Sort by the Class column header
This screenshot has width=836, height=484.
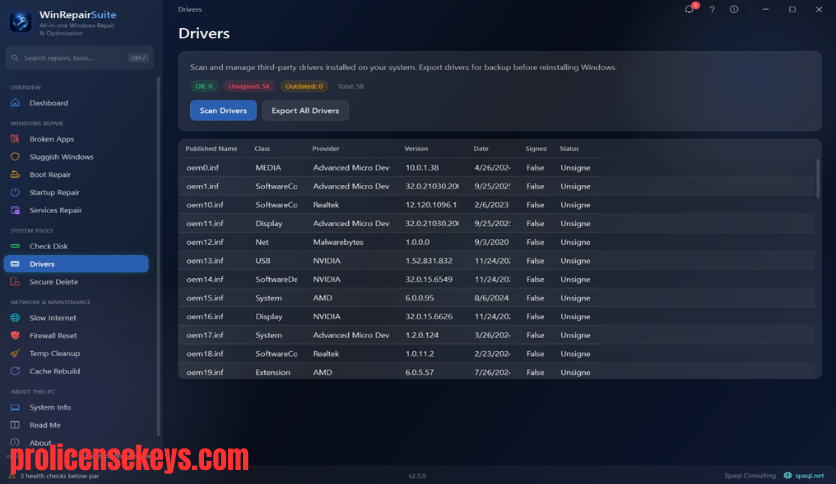[x=262, y=149]
